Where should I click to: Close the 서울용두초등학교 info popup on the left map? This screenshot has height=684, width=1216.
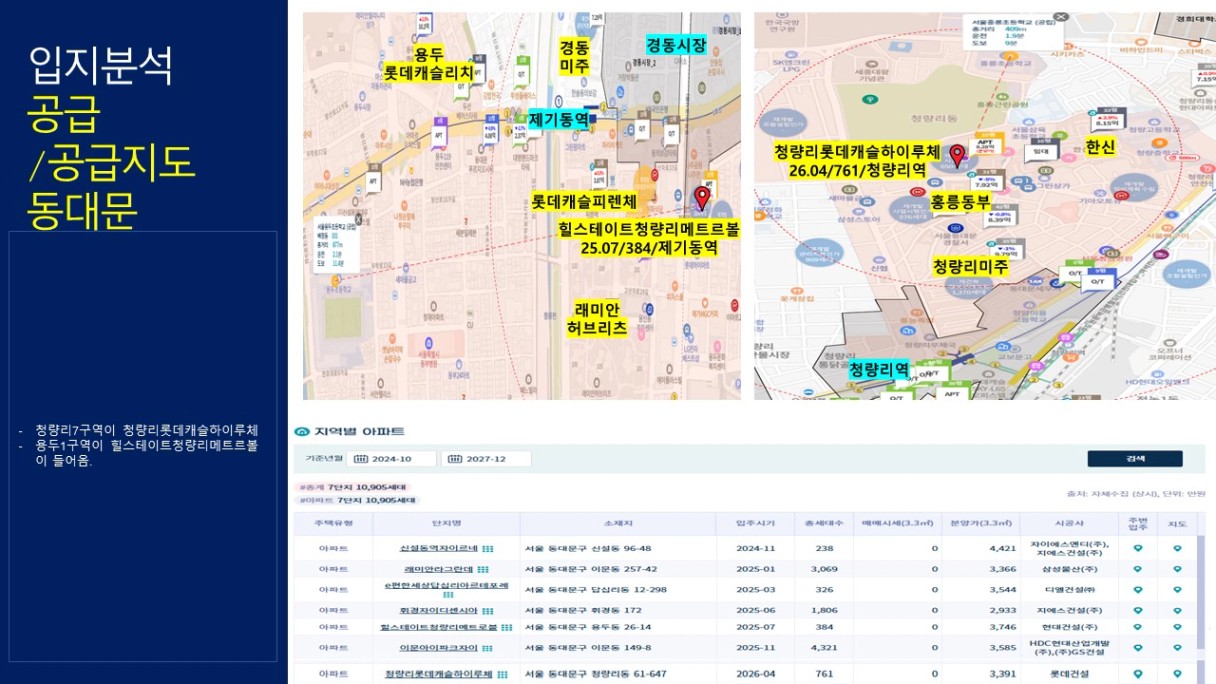point(360,219)
